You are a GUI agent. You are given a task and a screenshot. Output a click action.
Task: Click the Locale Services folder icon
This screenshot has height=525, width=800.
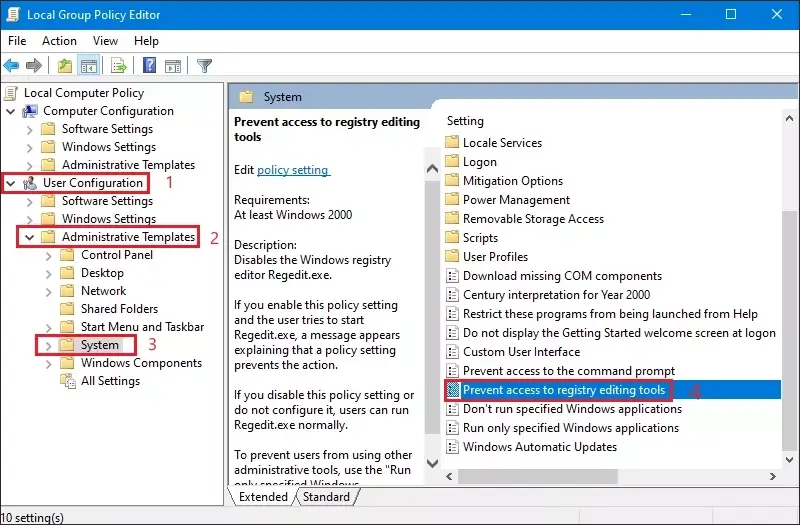(452, 142)
